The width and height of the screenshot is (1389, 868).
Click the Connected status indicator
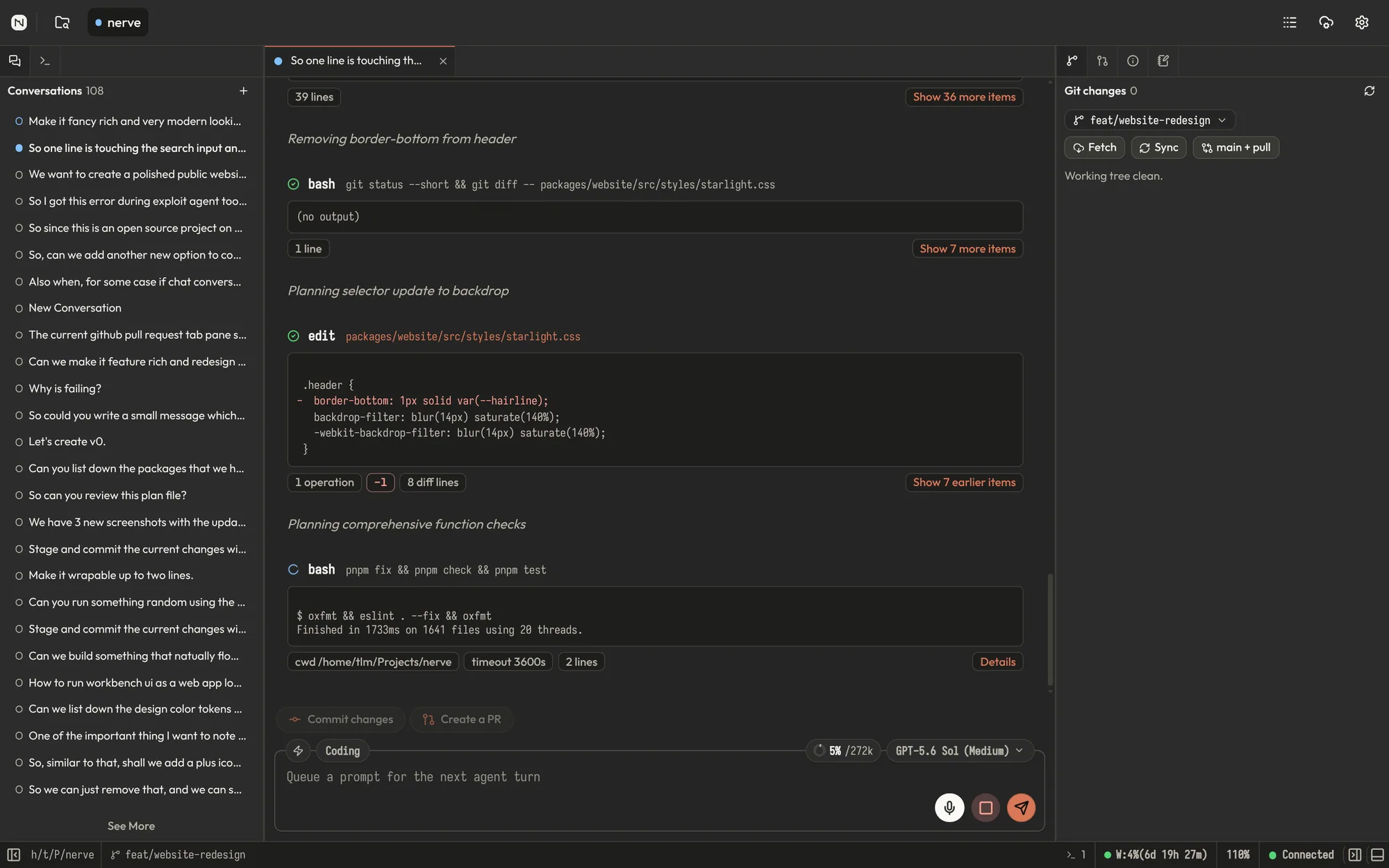point(1301,855)
